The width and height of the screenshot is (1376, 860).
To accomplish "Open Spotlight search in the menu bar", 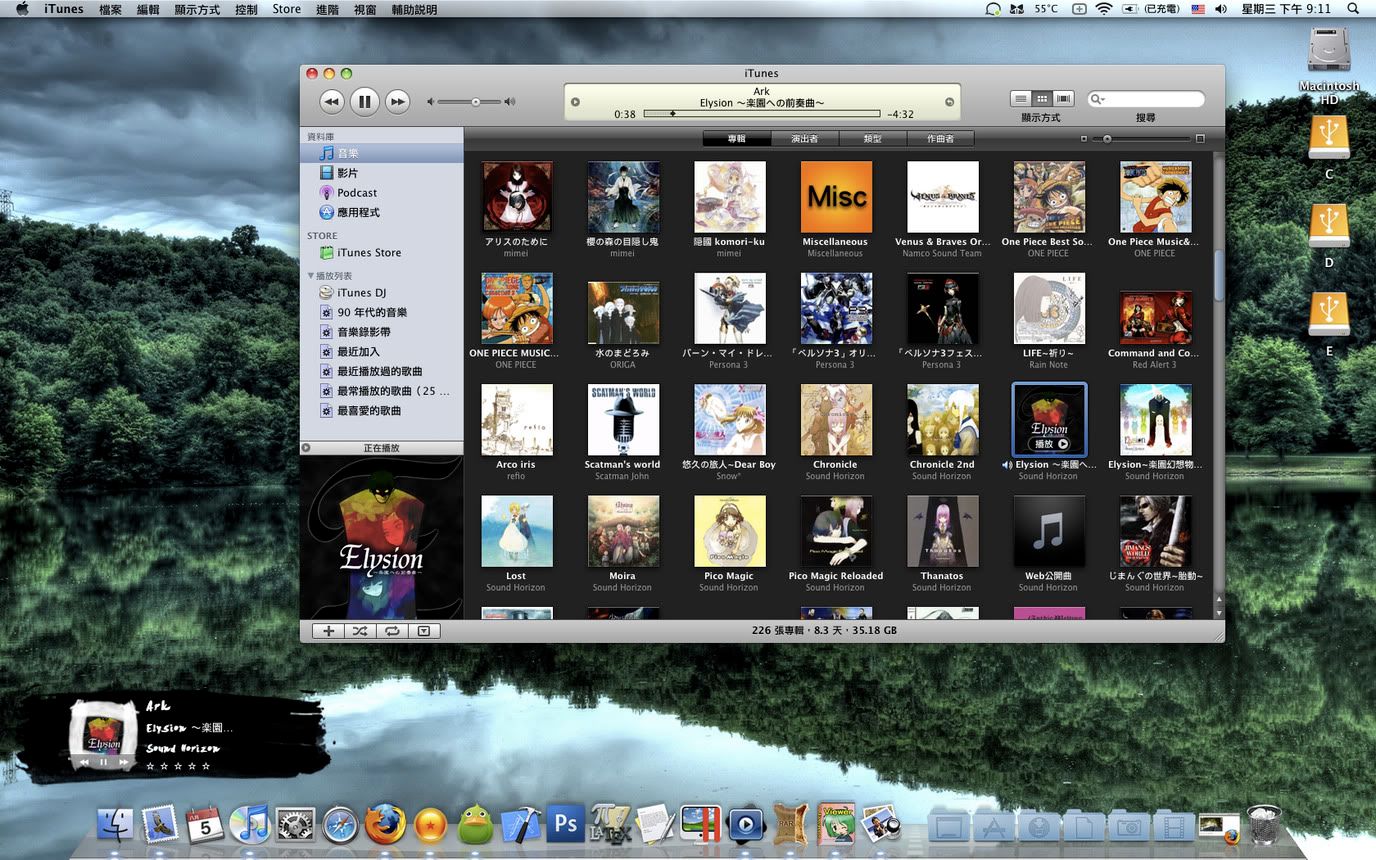I will 1353,9.
